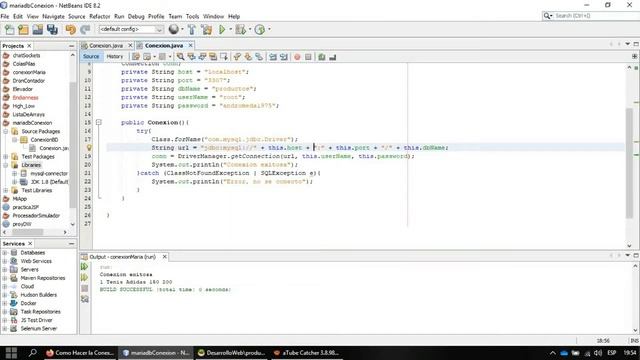Select the Docker service item
The width and height of the screenshot is (640, 360).
(28, 303)
